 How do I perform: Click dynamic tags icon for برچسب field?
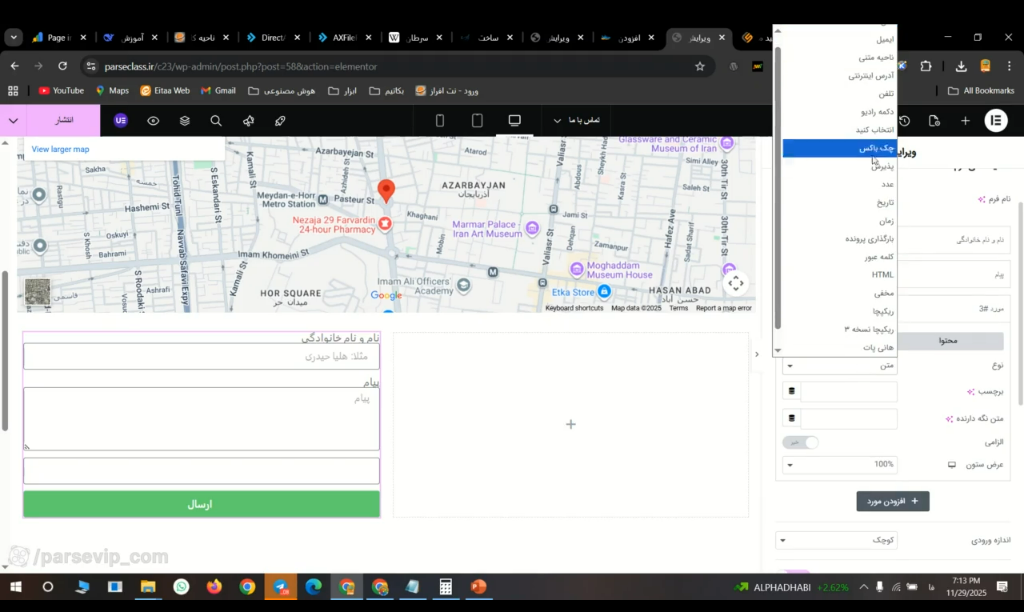coord(792,391)
